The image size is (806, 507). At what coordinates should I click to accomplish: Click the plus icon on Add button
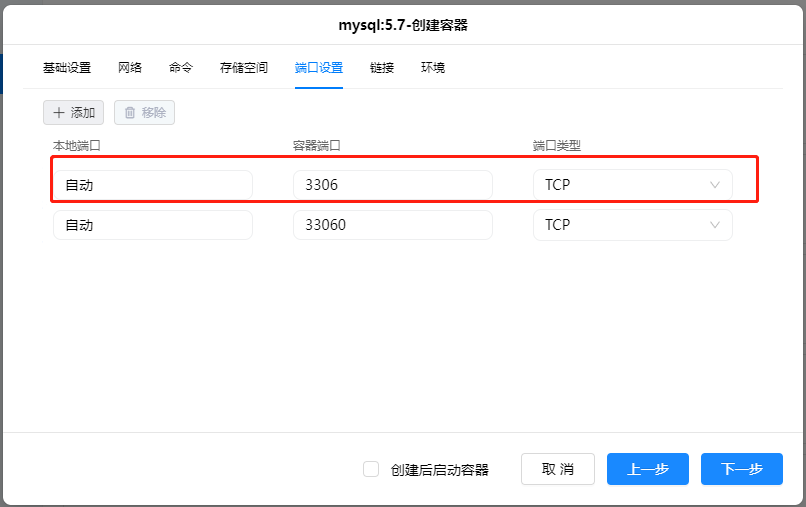point(58,113)
